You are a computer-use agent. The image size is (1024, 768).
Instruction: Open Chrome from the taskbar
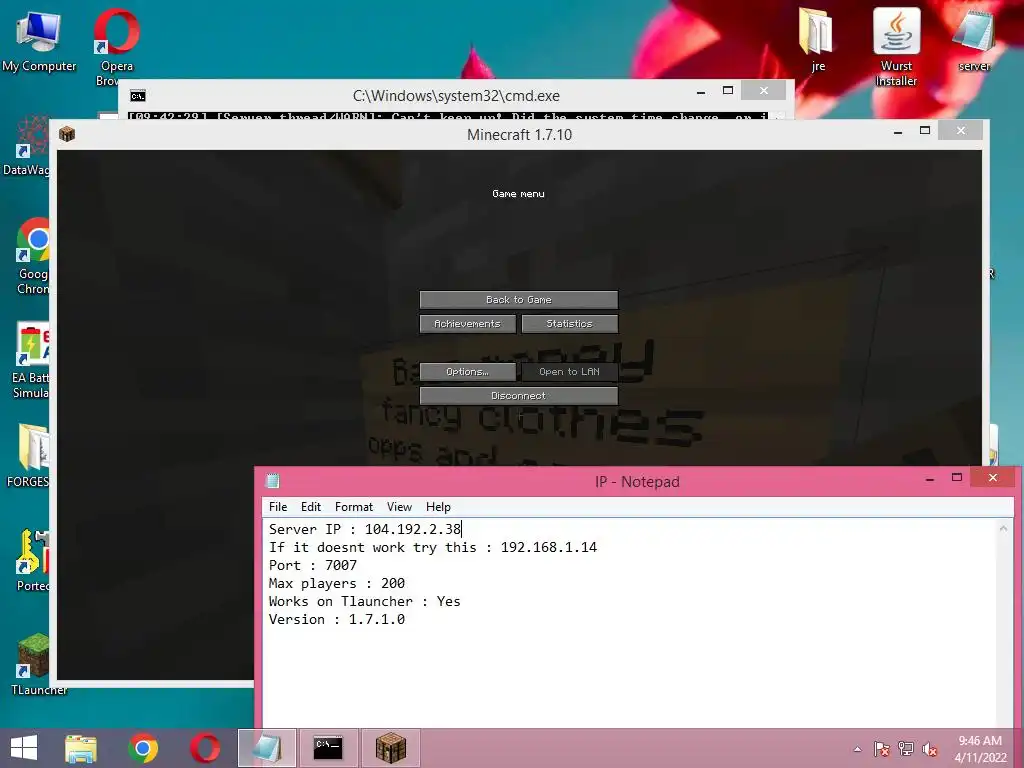coord(143,748)
